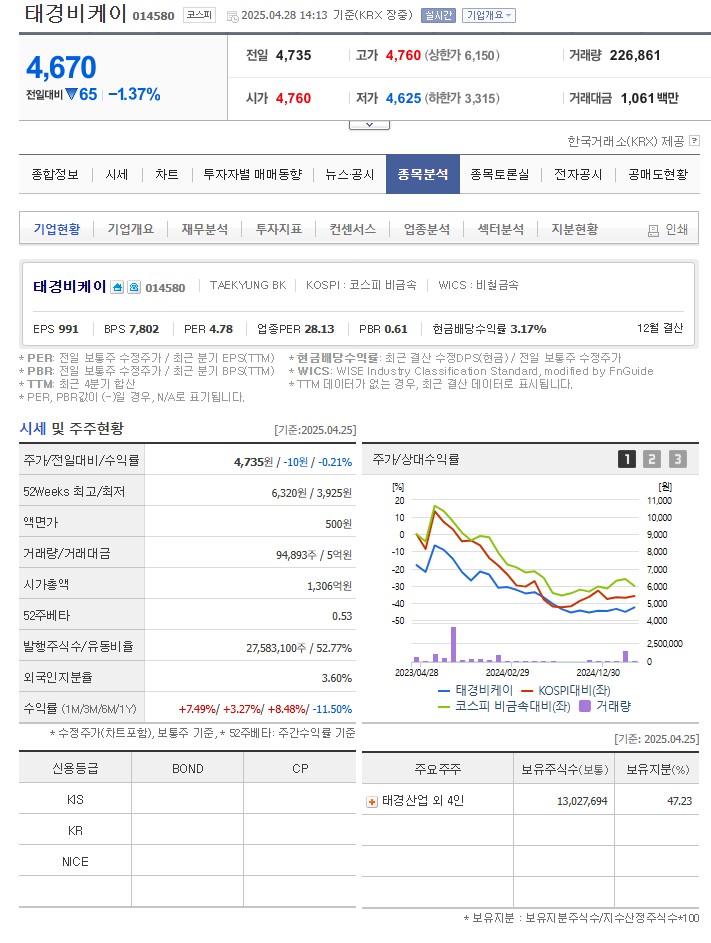Click the 거래량 value 226,861
Screen dimensions: 711x943
point(635,55)
